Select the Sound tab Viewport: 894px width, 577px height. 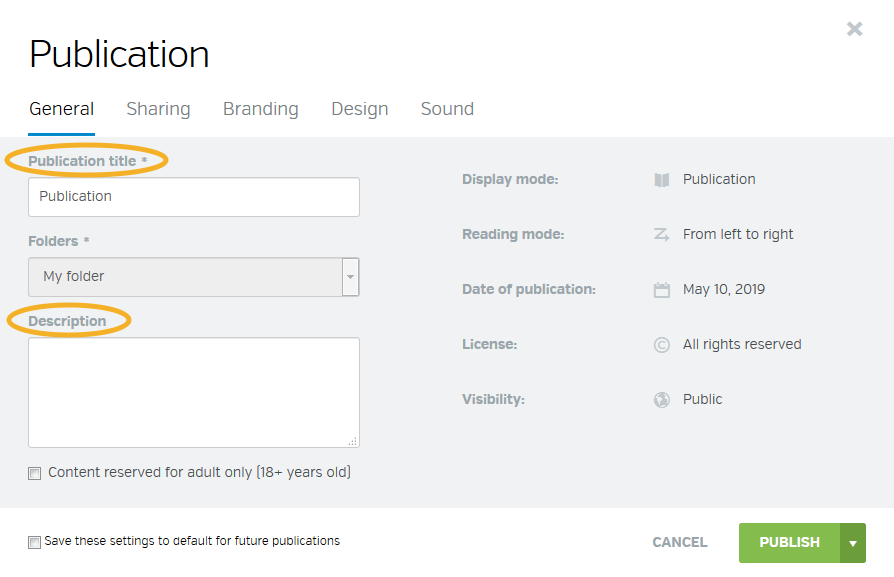pos(447,109)
